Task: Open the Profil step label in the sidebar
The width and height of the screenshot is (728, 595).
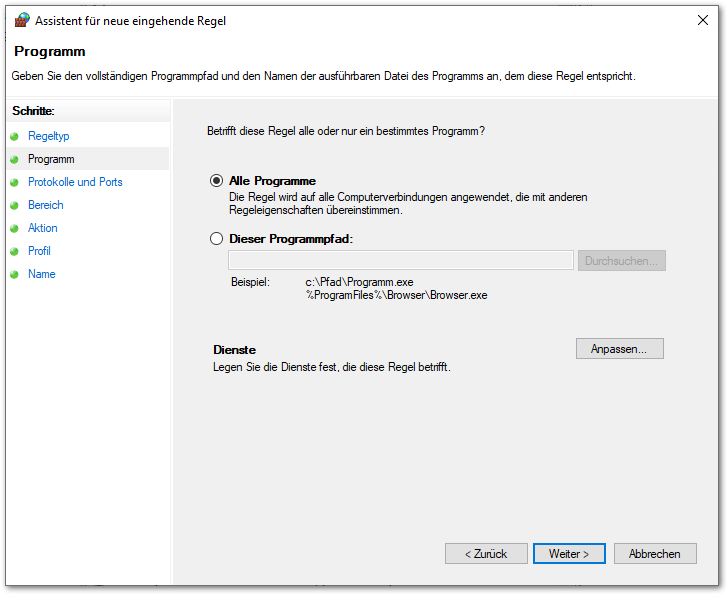Action: (39, 251)
